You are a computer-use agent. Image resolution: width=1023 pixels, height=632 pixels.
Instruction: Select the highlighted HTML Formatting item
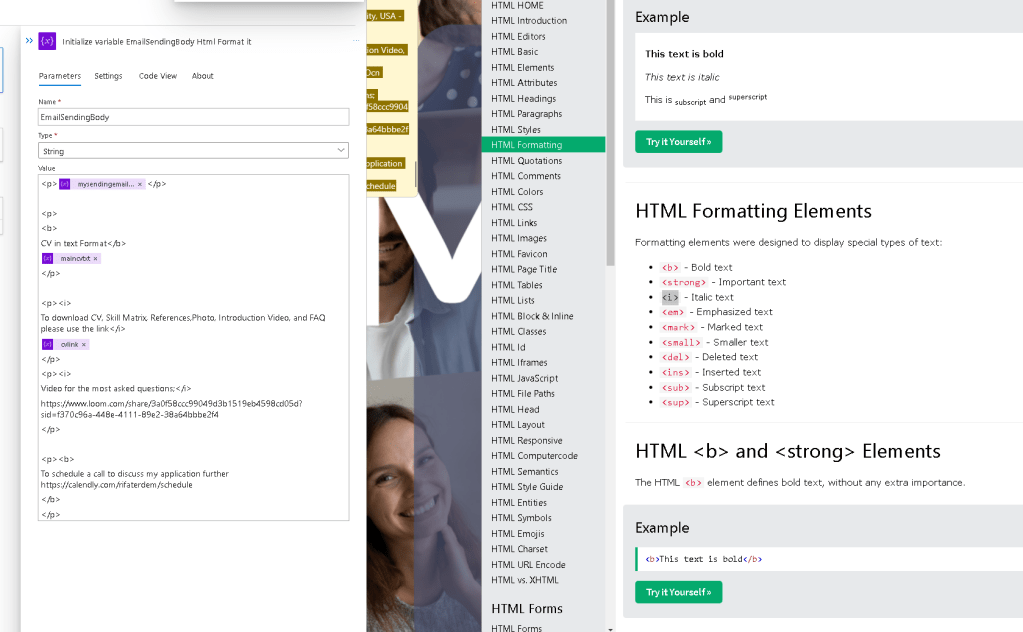coord(543,145)
